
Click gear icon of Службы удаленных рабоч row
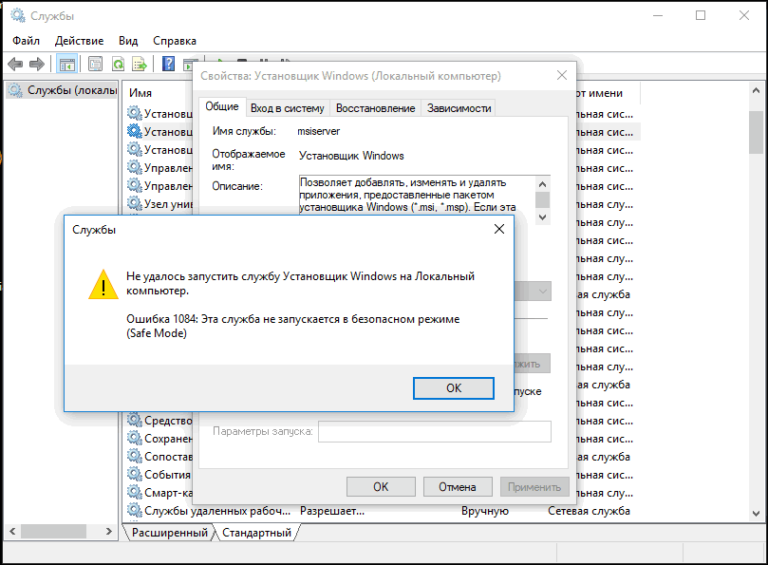pos(134,510)
